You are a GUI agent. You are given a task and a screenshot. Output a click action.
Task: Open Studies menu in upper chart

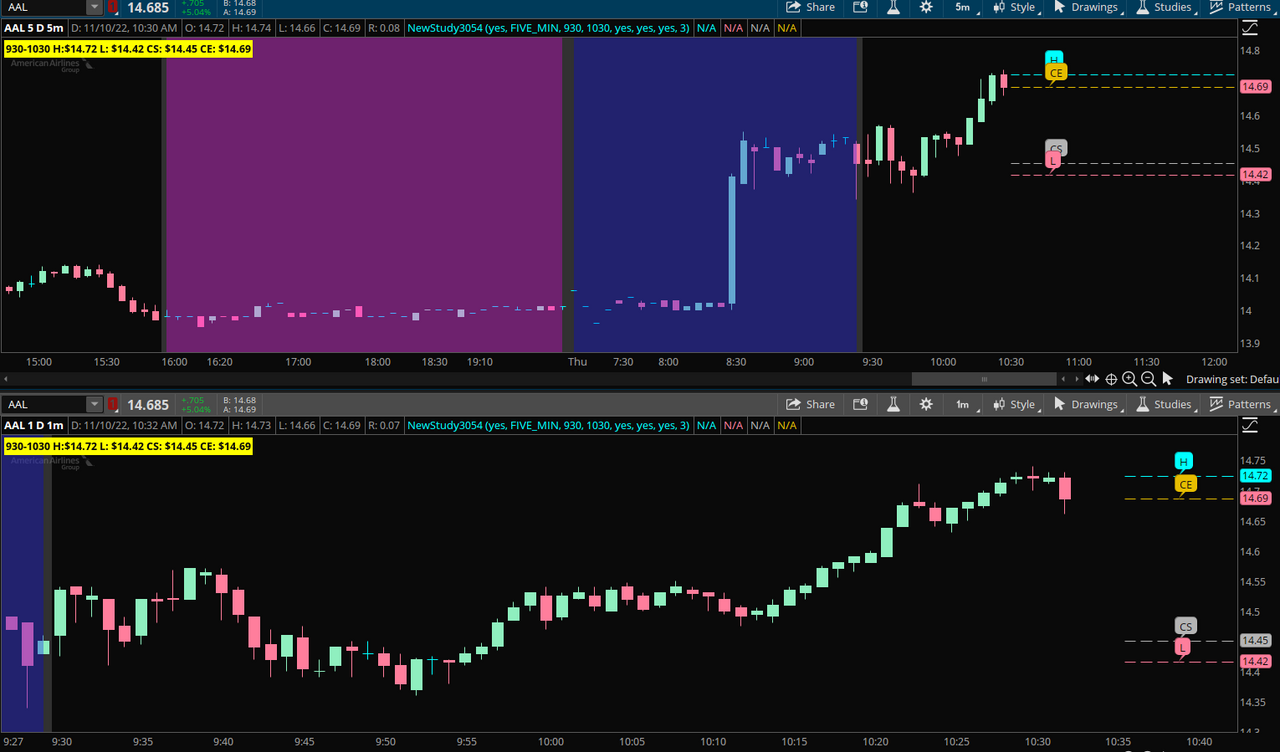(x=1164, y=7)
